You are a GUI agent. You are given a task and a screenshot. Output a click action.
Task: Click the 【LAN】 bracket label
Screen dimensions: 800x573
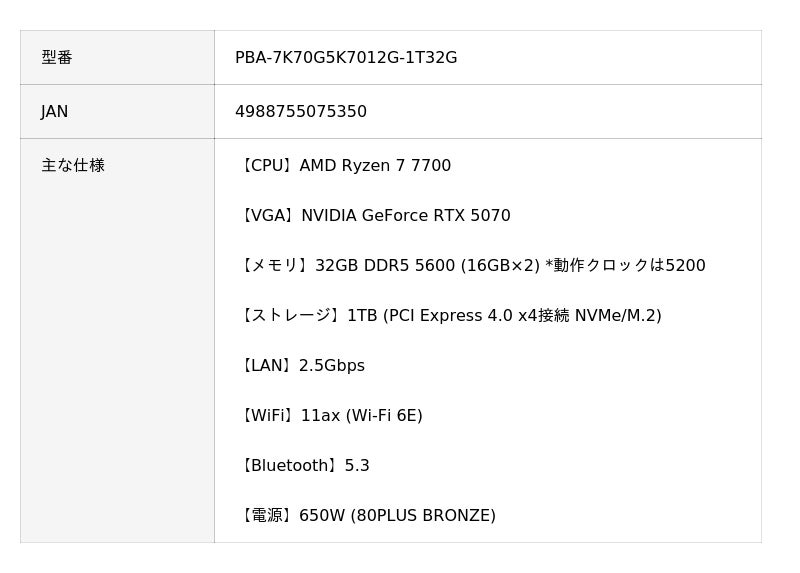[x=267, y=366]
